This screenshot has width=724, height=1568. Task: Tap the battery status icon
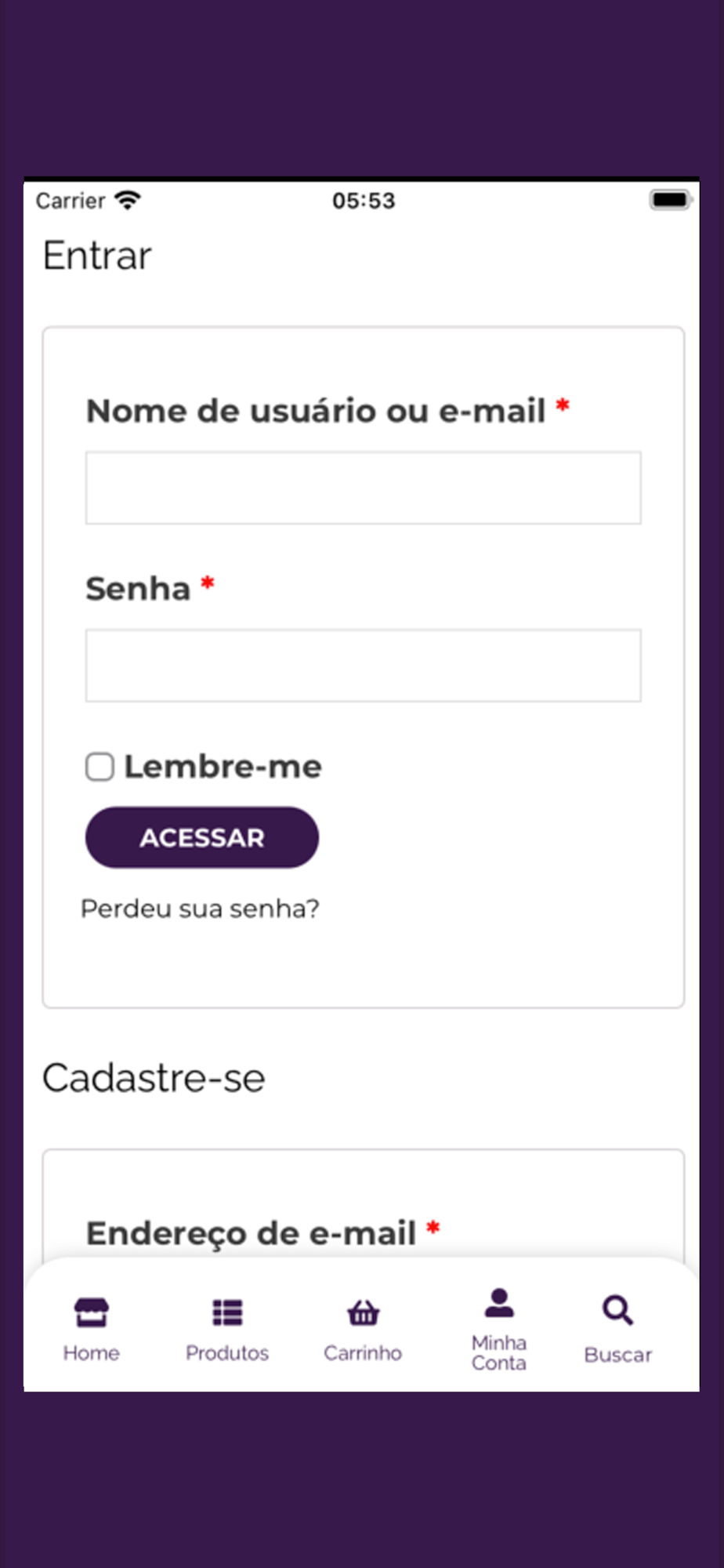point(671,200)
